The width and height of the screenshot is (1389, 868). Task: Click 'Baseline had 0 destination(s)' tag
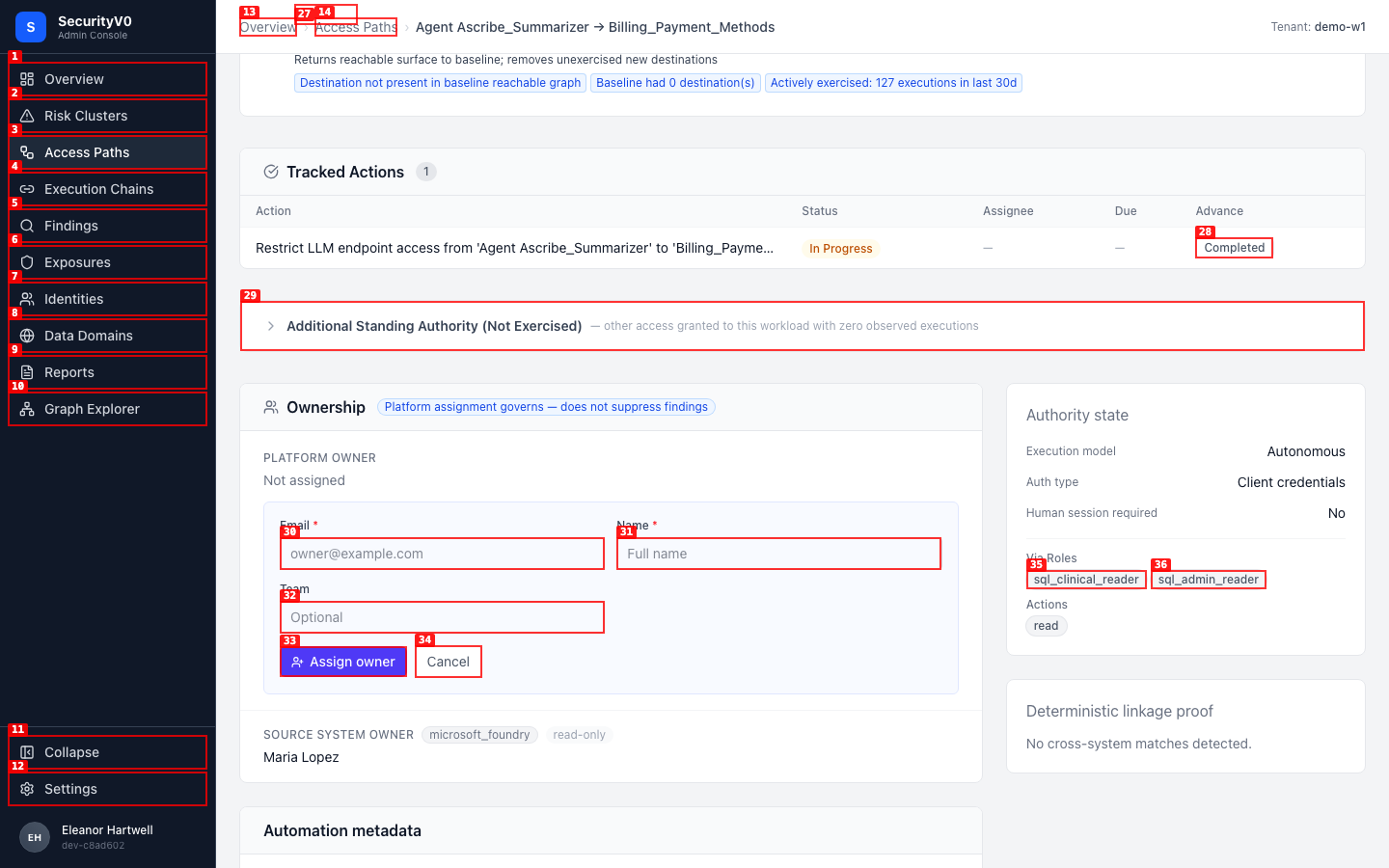point(675,83)
